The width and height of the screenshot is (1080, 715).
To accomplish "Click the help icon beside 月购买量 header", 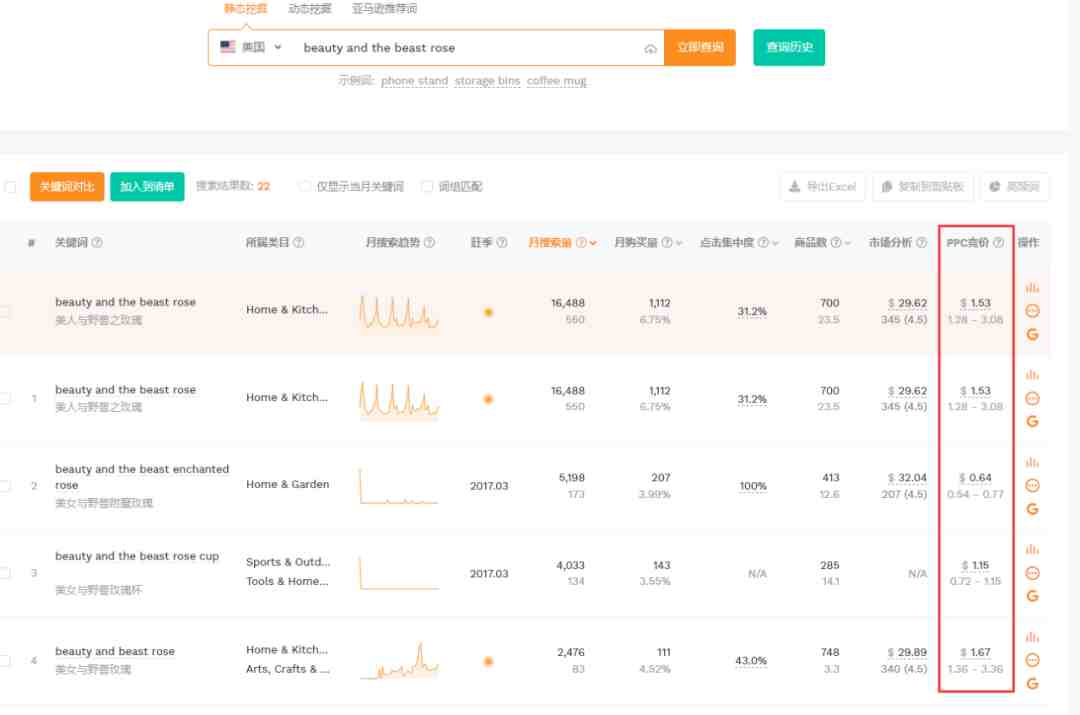I will pos(666,242).
